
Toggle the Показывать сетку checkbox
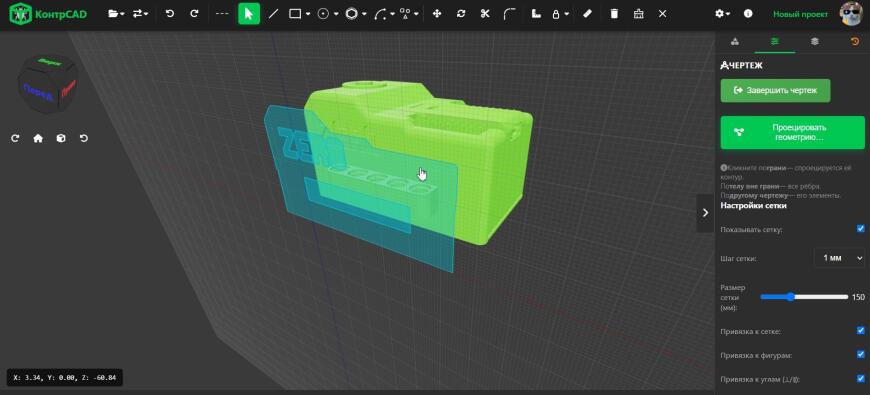coord(861,229)
